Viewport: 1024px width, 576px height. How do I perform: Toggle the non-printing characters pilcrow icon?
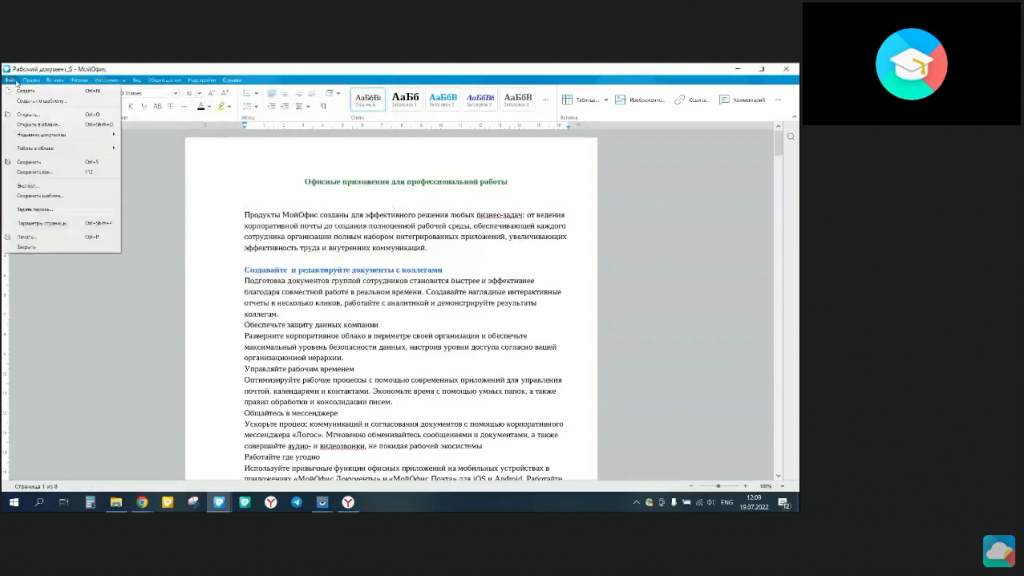[323, 106]
